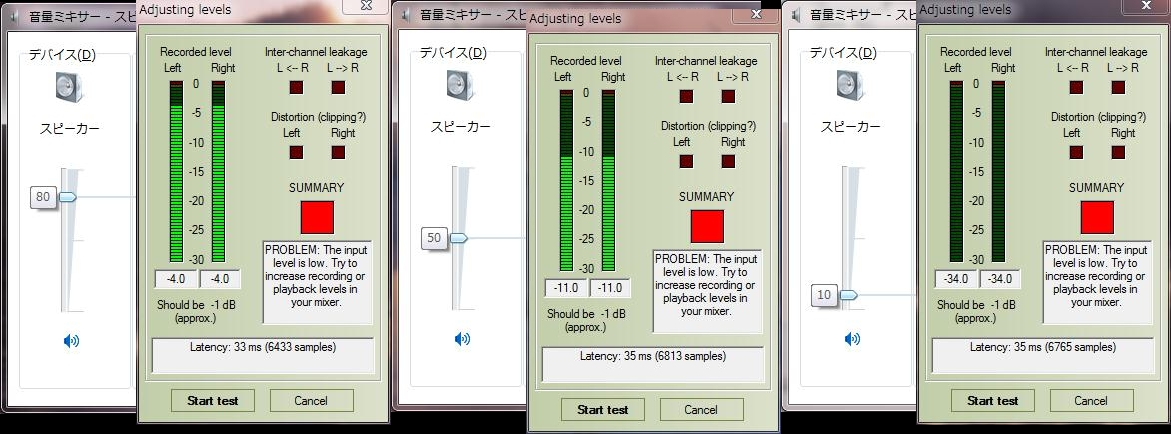Image resolution: width=1171 pixels, height=434 pixels.
Task: Click L<-R leakage indicator in 6765 samples window
Action: pos(1076,87)
